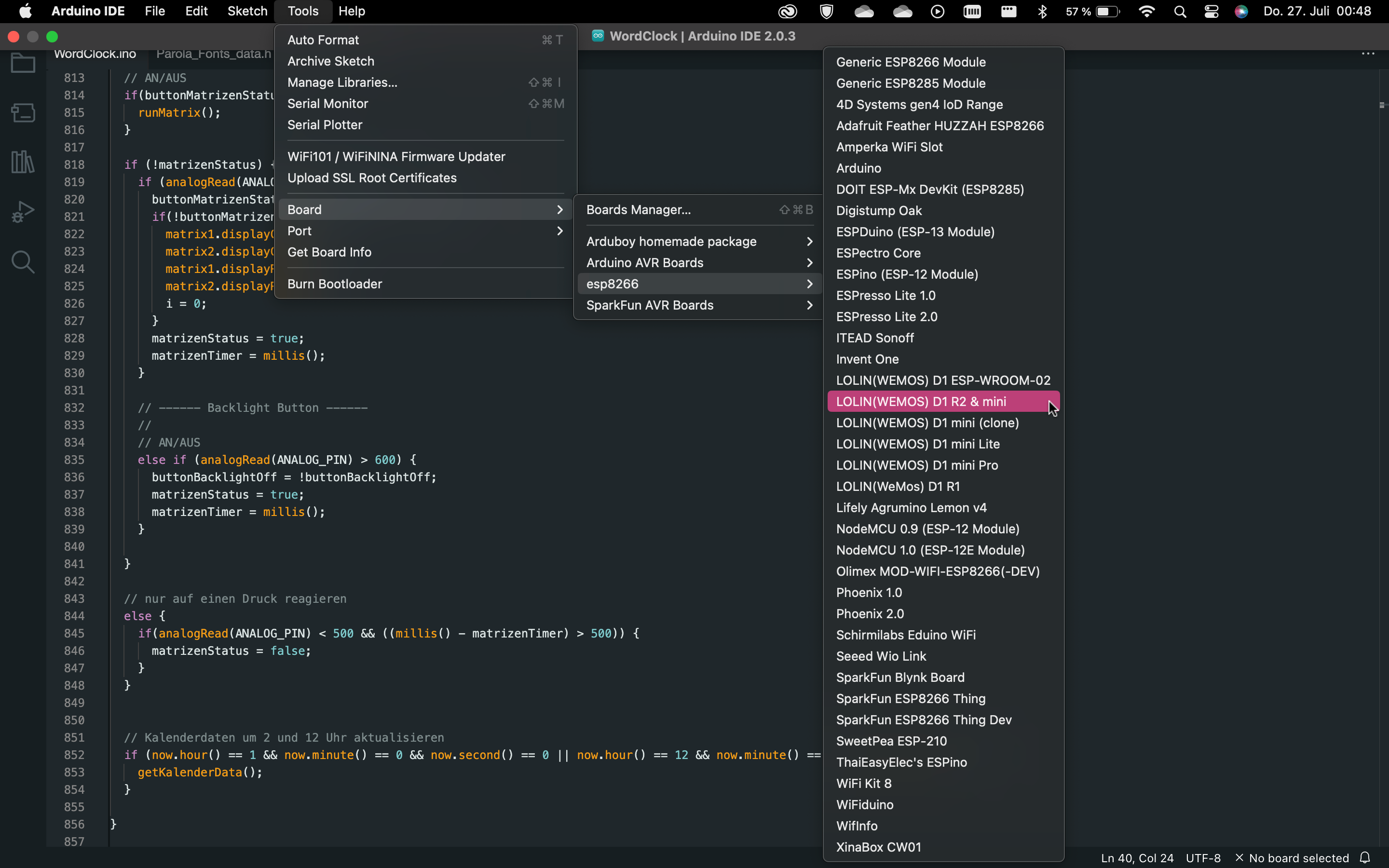The height and width of the screenshot is (868, 1389).
Task: Select Generic ESP8285 Module board
Action: 943,82
